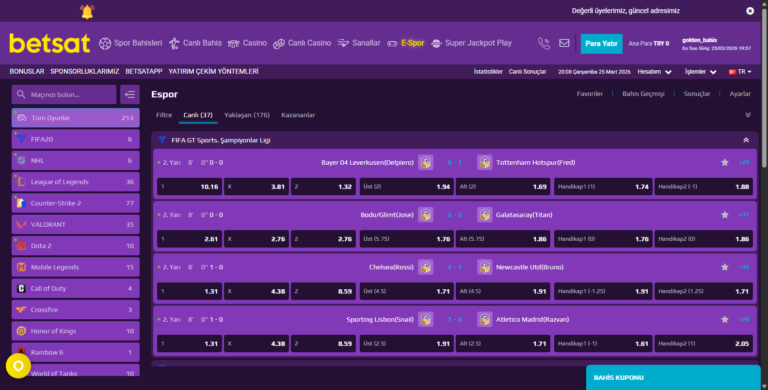Open Canlı Sonuçlar link
Screen dimensions: 768x390
pos(527,72)
